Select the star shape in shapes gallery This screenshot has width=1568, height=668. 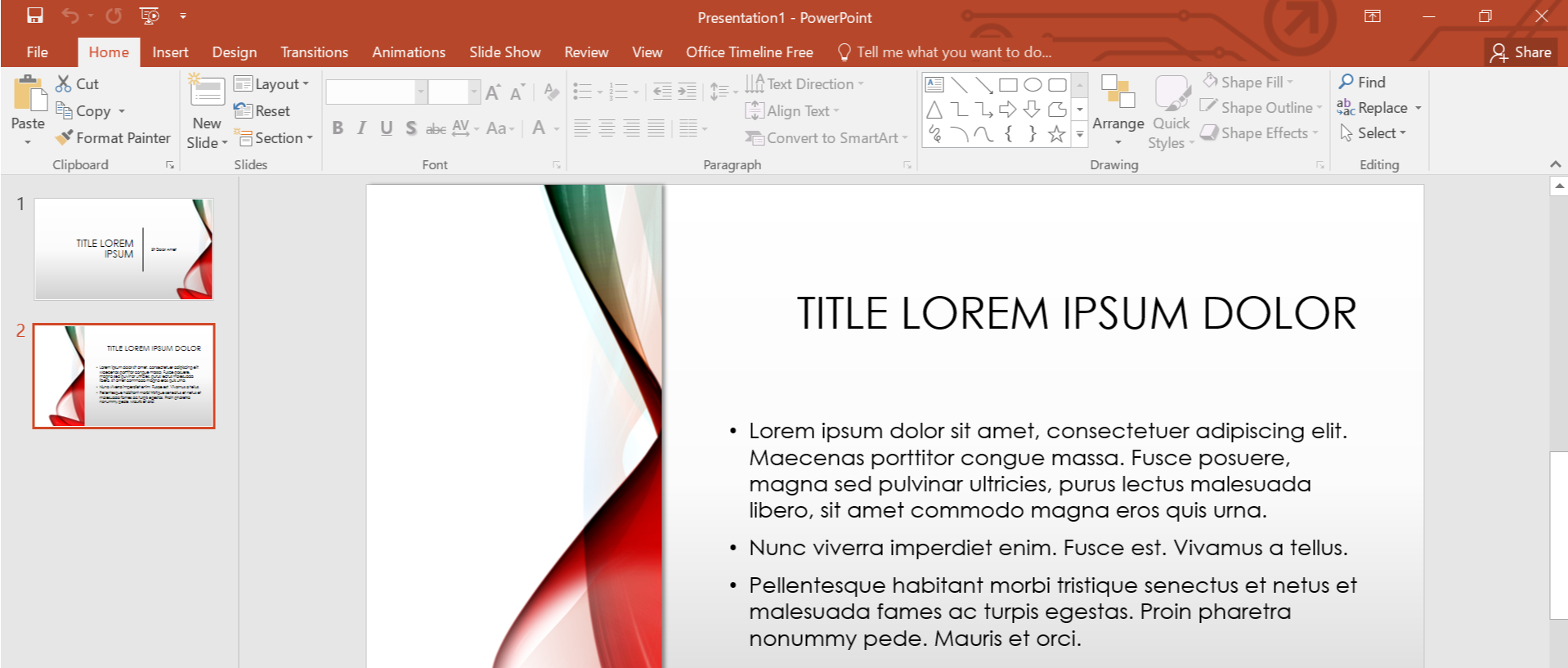click(1056, 134)
